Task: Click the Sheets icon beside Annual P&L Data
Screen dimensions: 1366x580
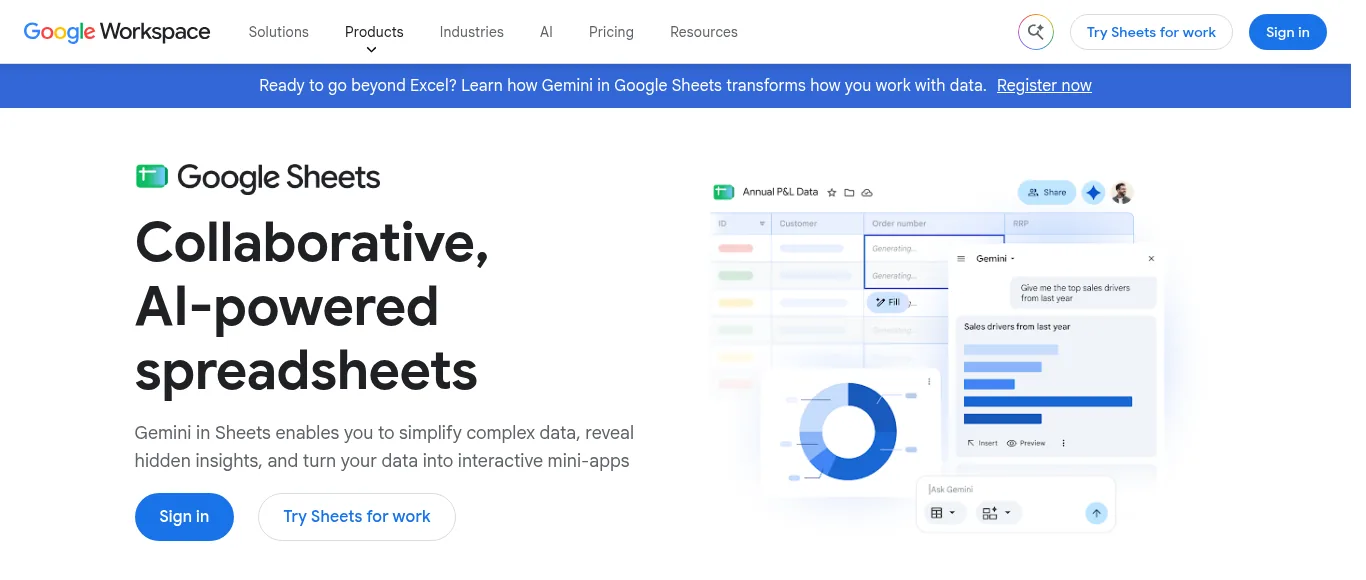Action: (724, 192)
